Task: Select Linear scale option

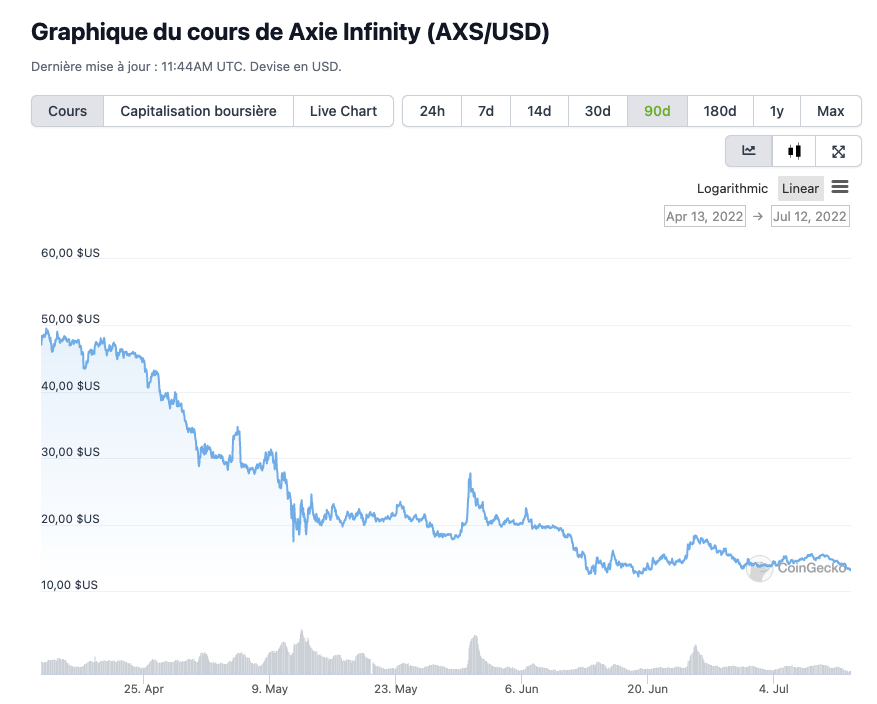Action: (x=800, y=188)
